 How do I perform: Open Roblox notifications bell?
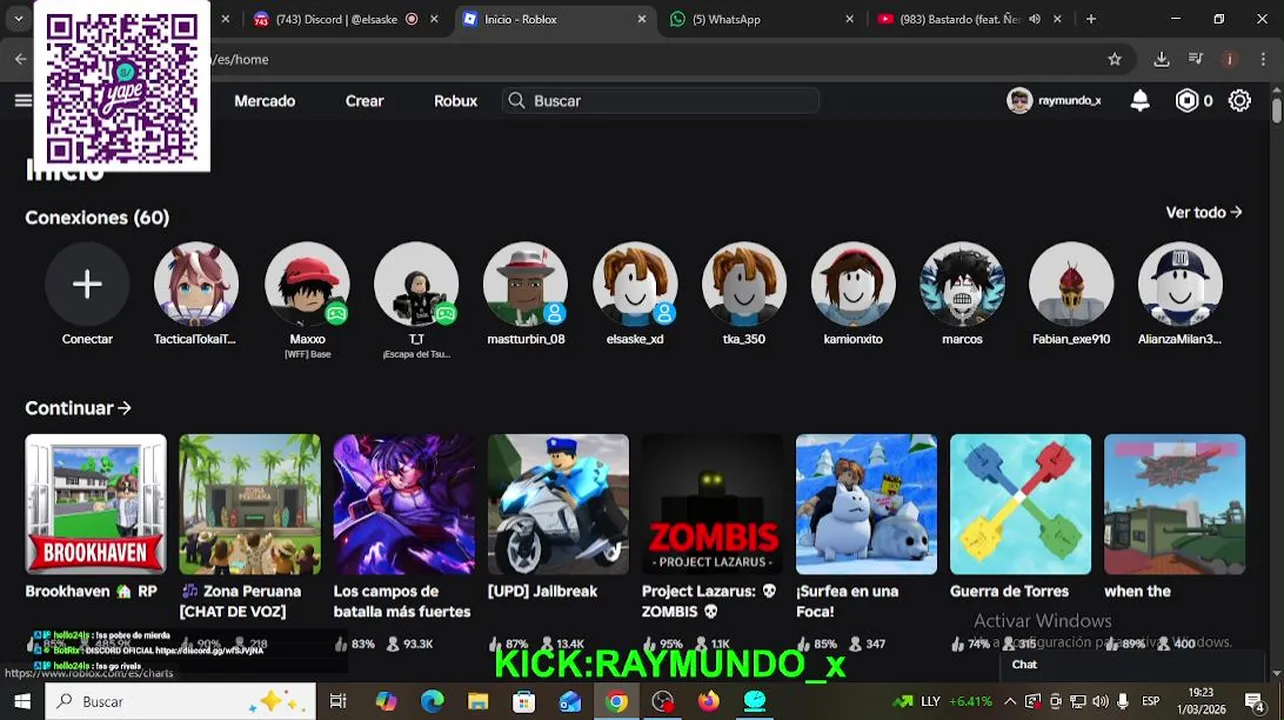coord(1140,100)
